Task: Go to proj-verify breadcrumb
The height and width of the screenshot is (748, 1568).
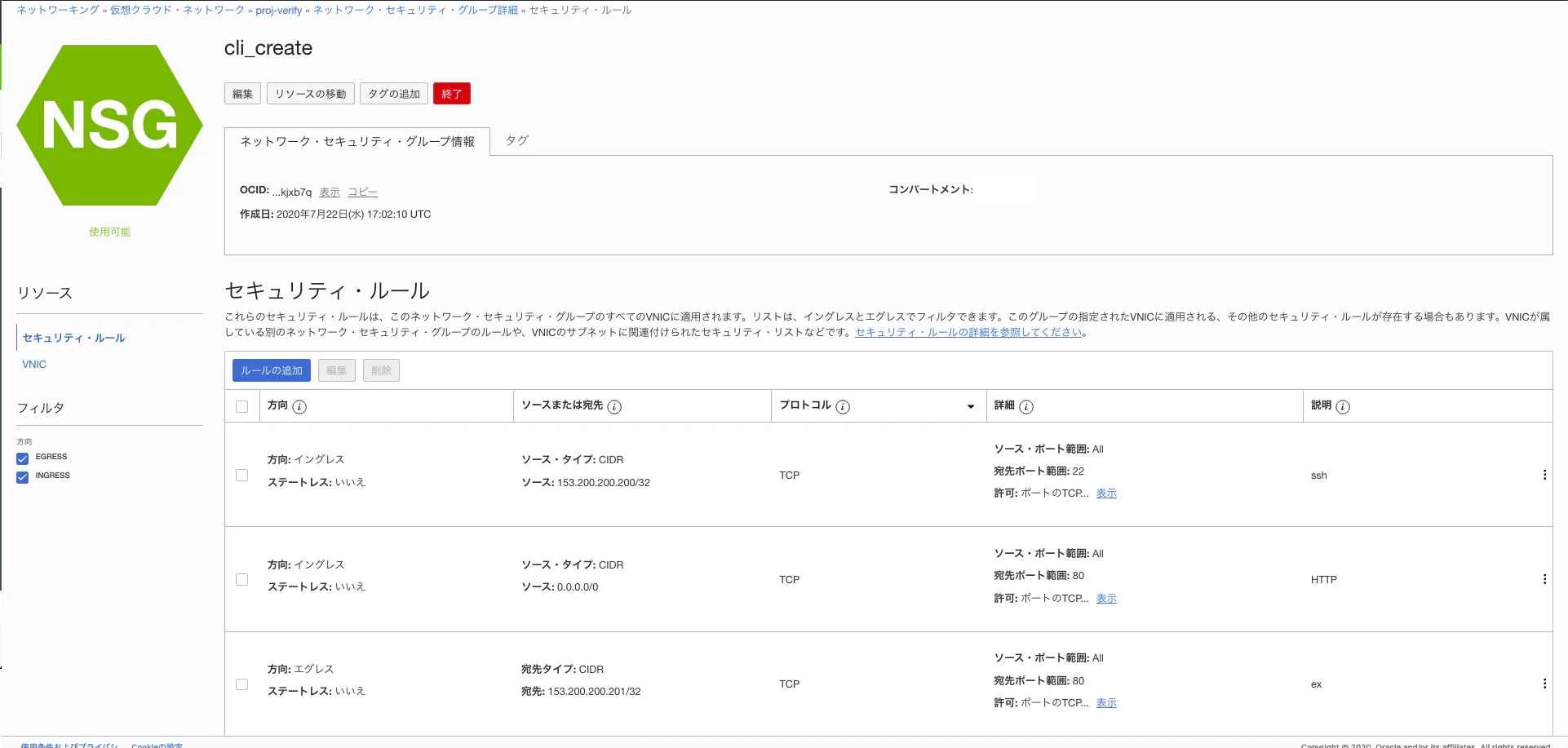Action: (278, 10)
